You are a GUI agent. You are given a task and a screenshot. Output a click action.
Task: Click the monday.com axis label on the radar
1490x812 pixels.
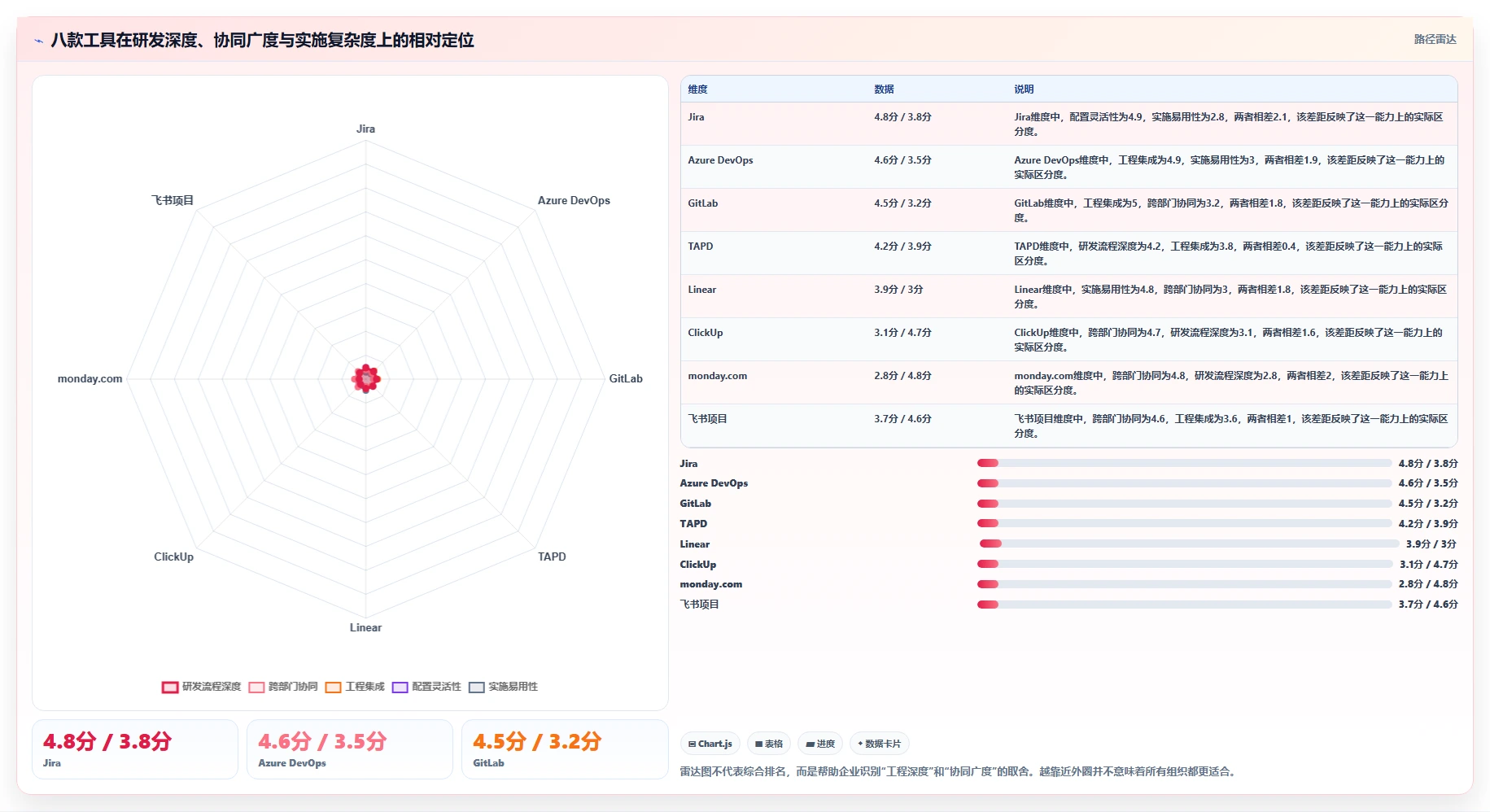point(90,378)
